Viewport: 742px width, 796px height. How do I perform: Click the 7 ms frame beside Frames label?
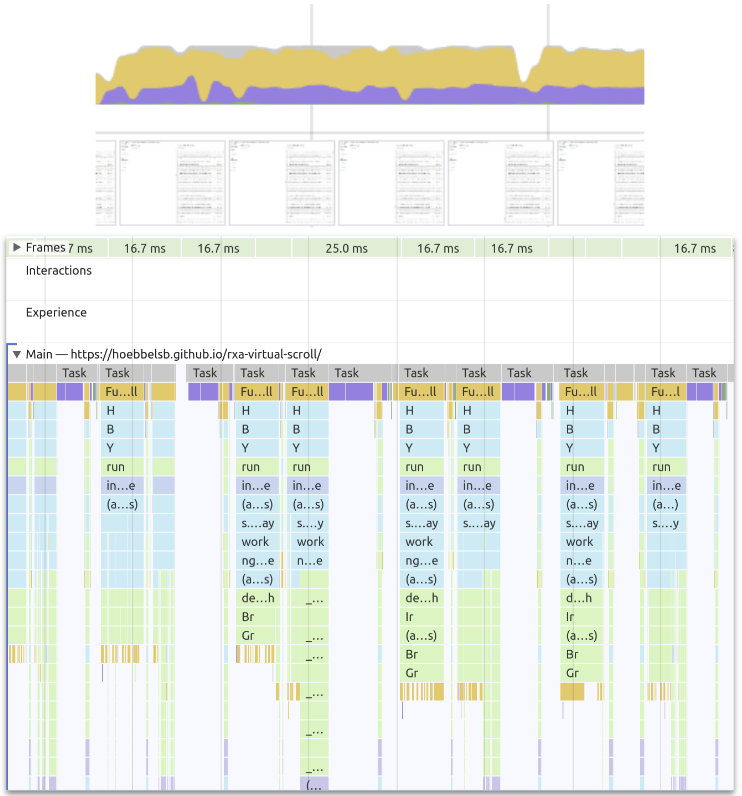[83, 249]
